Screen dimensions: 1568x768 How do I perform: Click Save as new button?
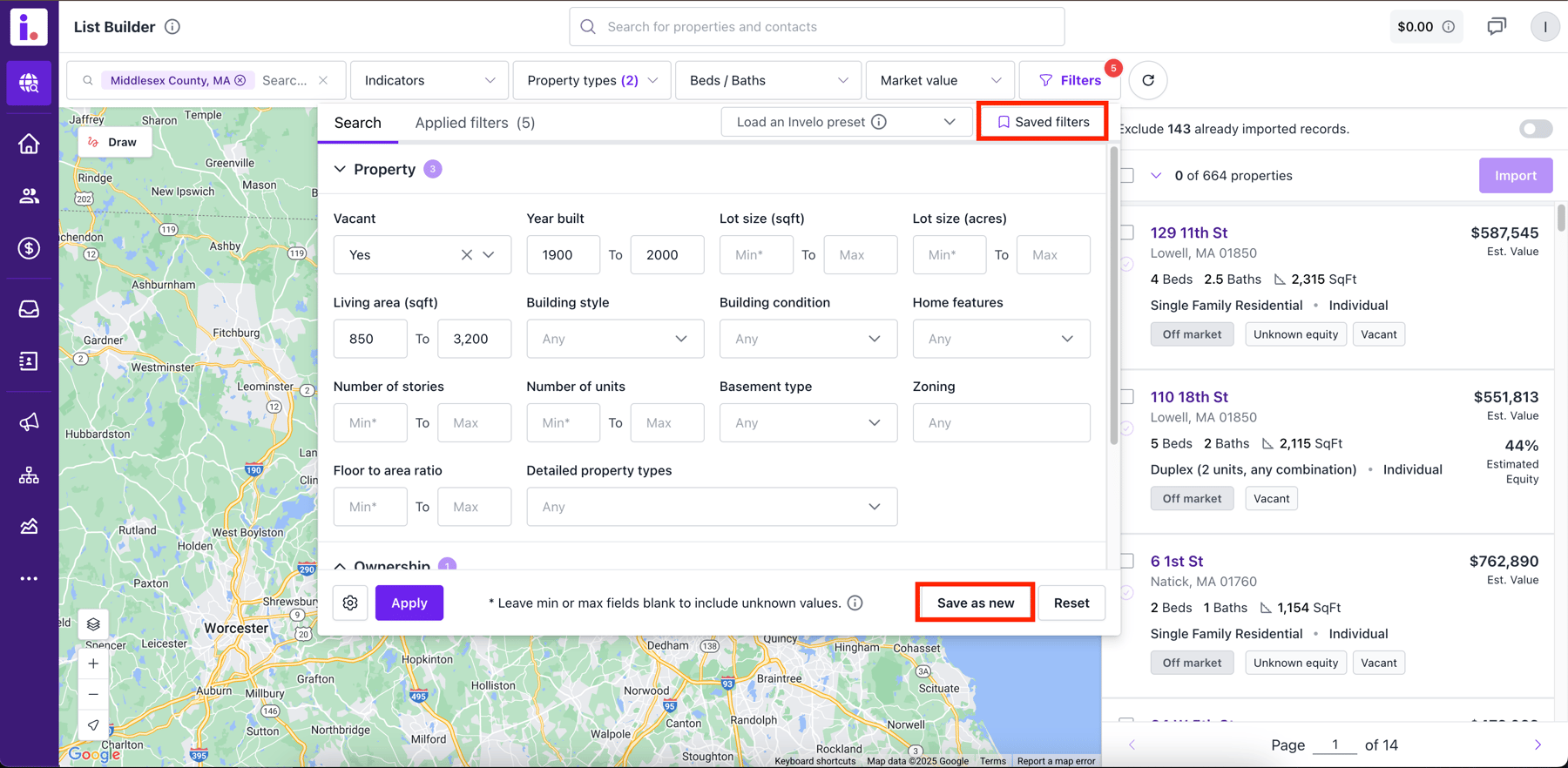(x=976, y=603)
